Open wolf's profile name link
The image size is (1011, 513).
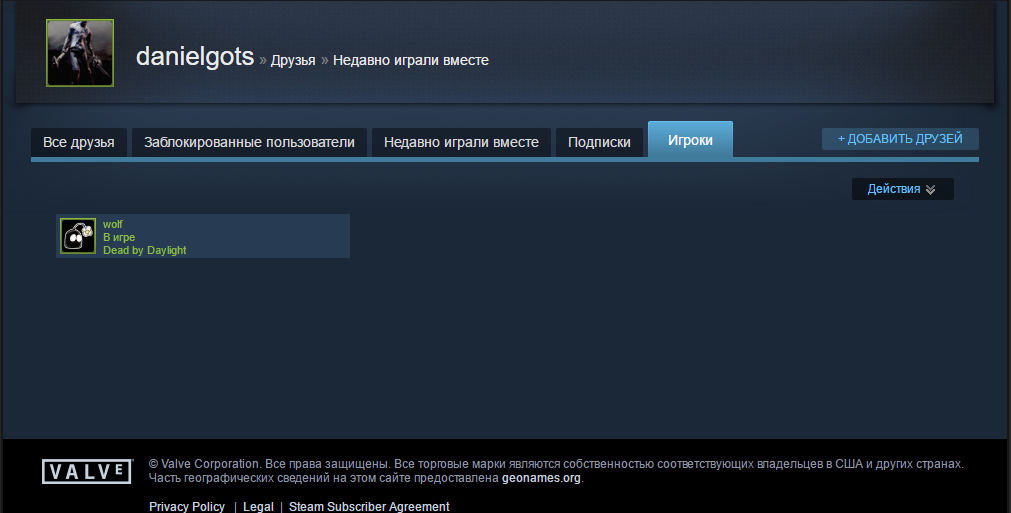[x=113, y=224]
